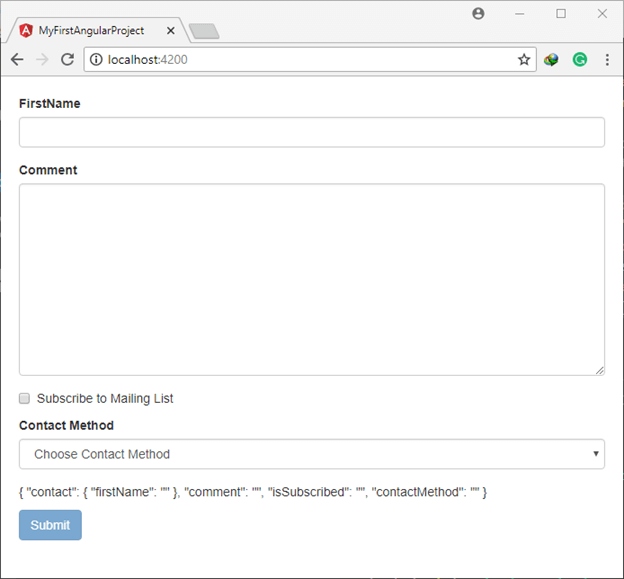Focus the Comment text area
Screen dimensions: 624x579
312,279
